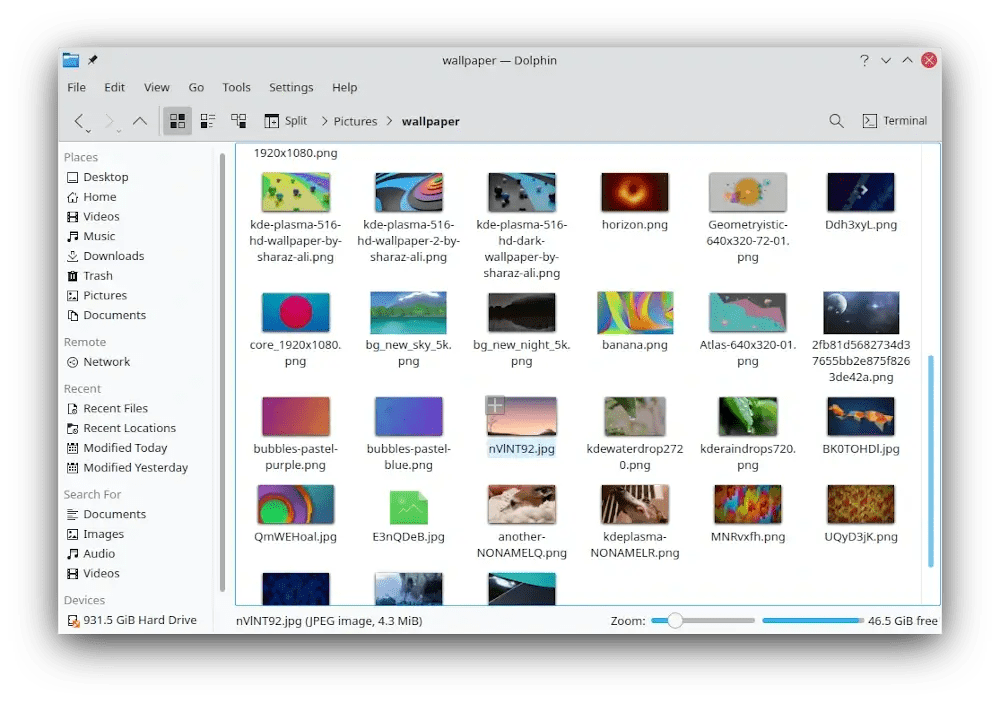Open the Terminal panel
Screen dimensions: 1000x703
coord(895,120)
